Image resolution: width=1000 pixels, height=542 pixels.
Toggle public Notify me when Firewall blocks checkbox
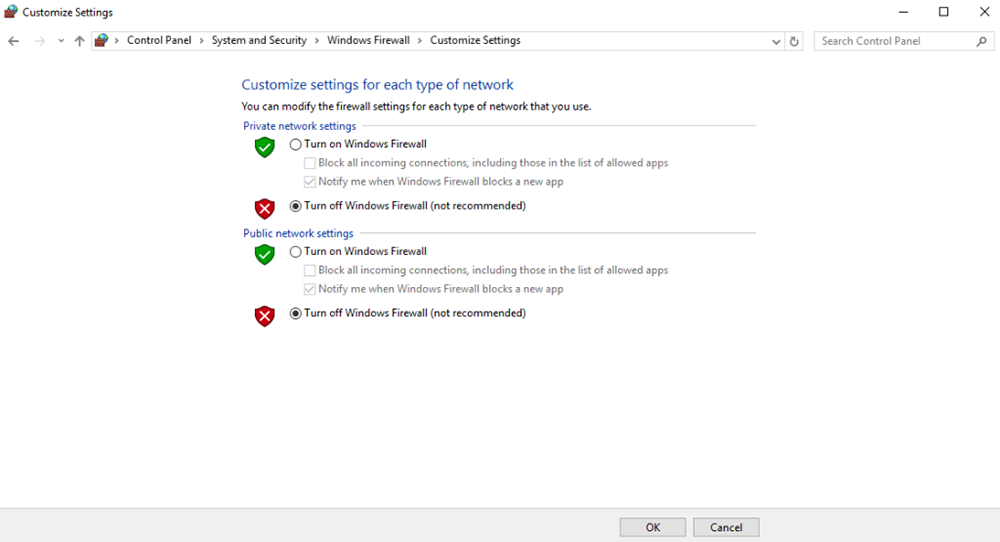tap(310, 289)
